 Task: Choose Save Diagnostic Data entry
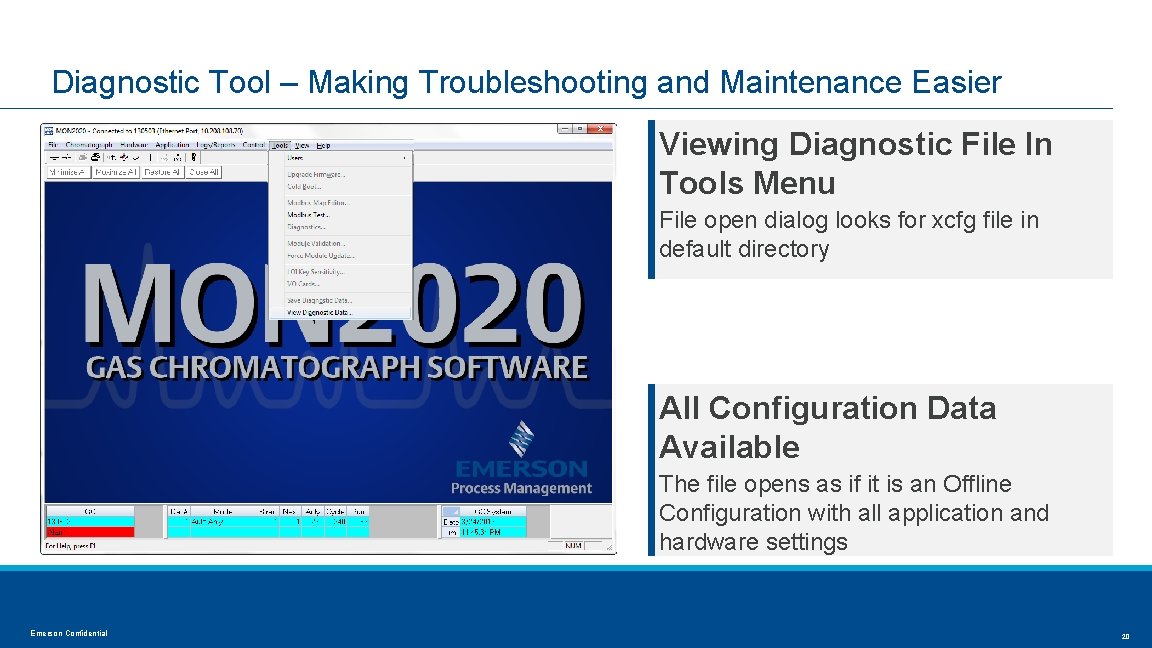click(340, 300)
